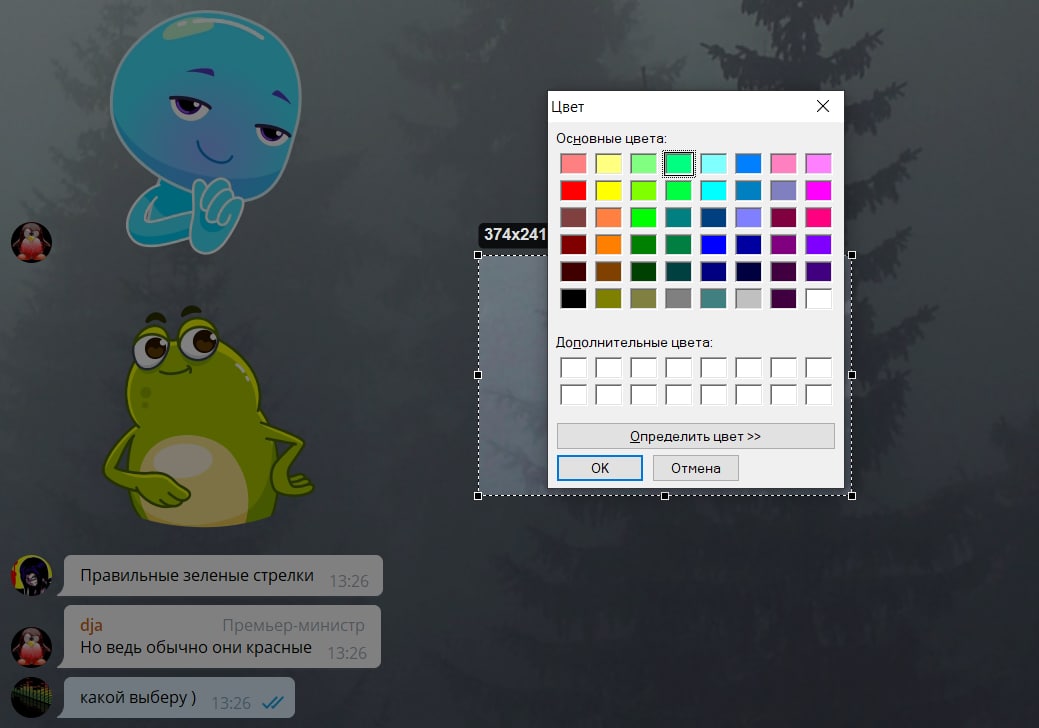Select the currently highlighted spring green swatch
The width and height of the screenshot is (1039, 728).
pyautogui.click(x=679, y=164)
